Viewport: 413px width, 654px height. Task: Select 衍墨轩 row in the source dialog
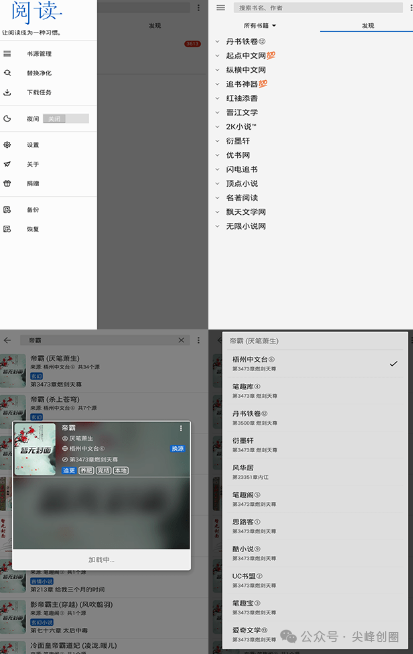[x=315, y=445]
